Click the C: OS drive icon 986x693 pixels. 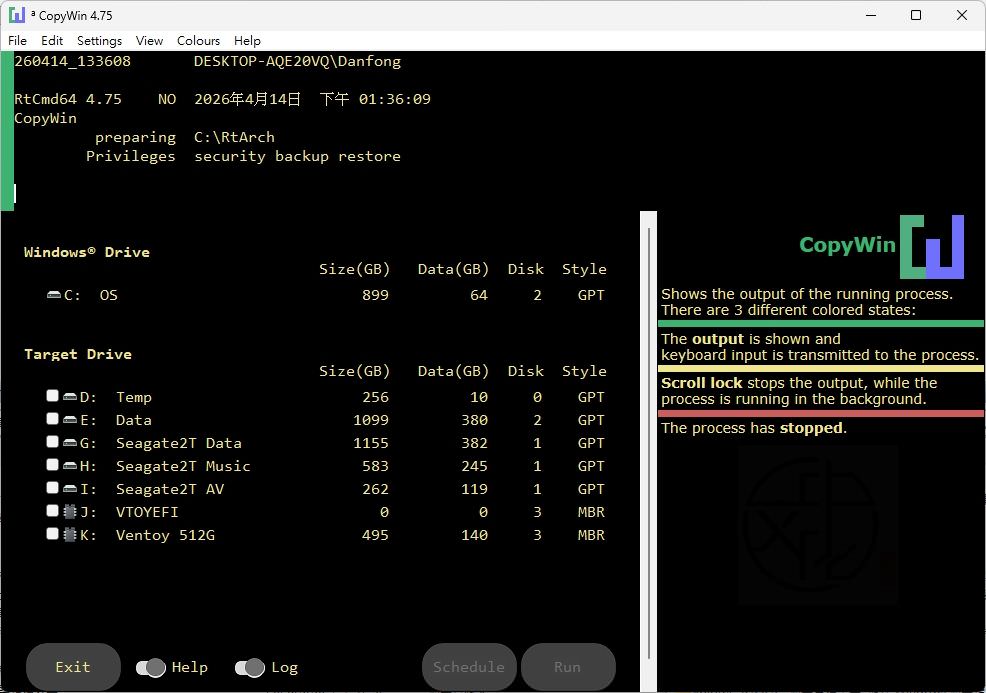54,295
